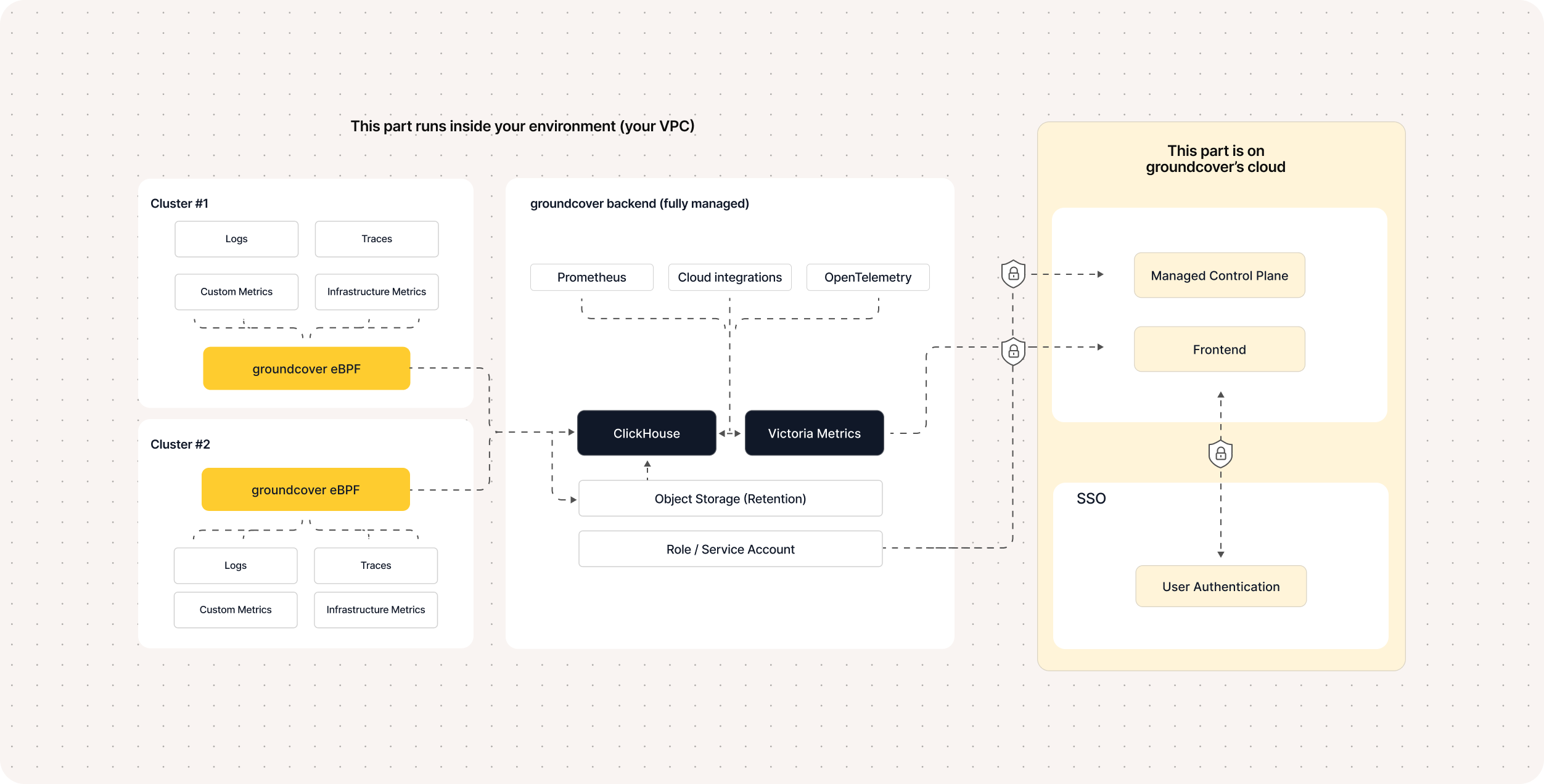This screenshot has width=1544, height=784.
Task: Select the Prometheus integration box
Action: (x=592, y=277)
